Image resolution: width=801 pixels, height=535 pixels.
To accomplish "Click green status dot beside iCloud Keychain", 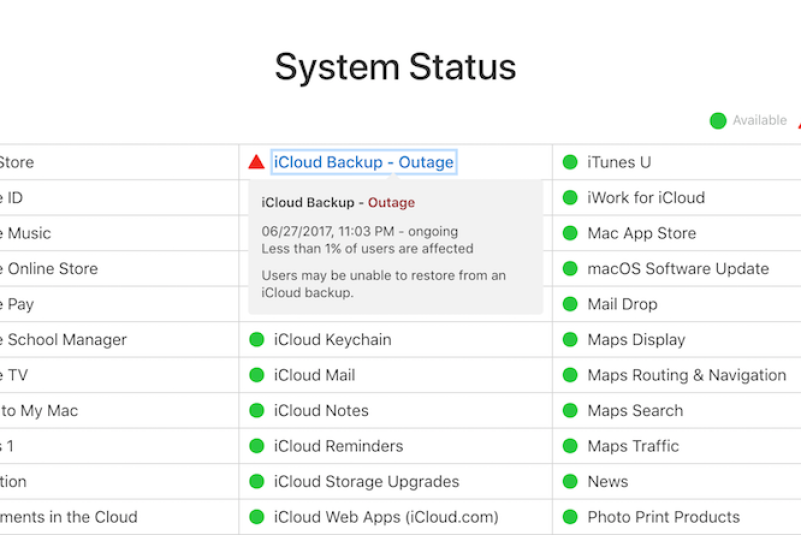I will [256, 340].
